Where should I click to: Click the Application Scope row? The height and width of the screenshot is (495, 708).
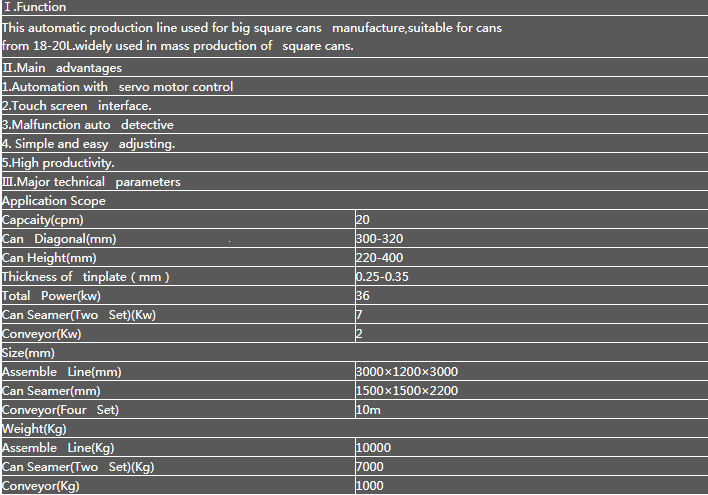[354, 200]
